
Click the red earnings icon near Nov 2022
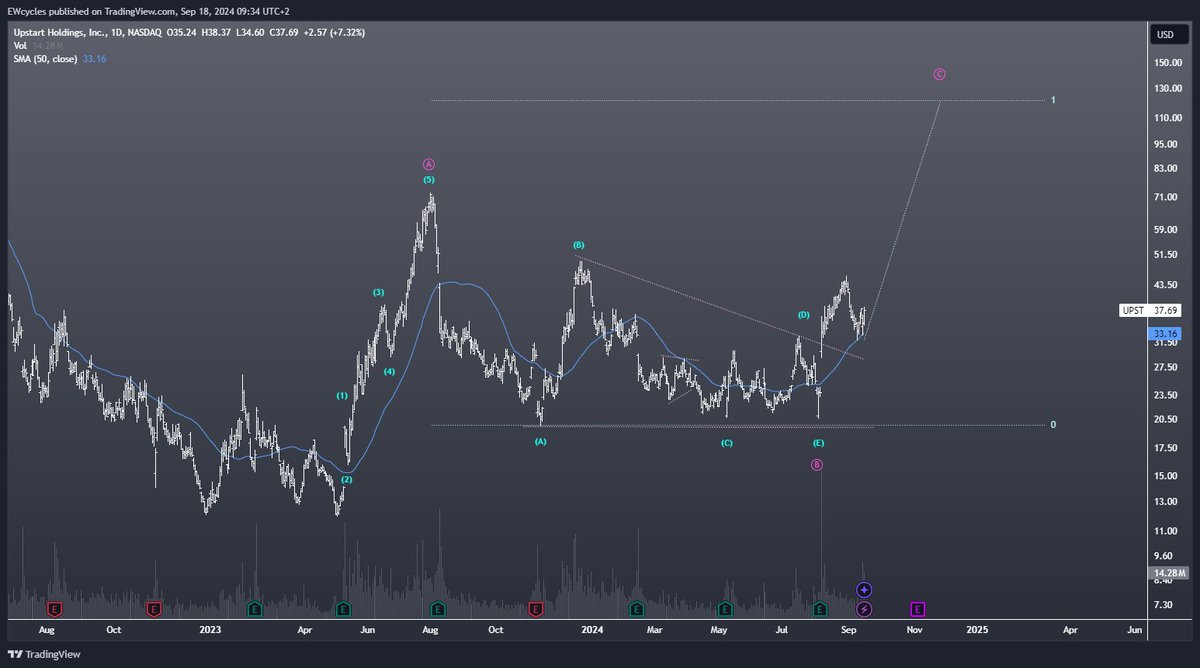pos(154,608)
